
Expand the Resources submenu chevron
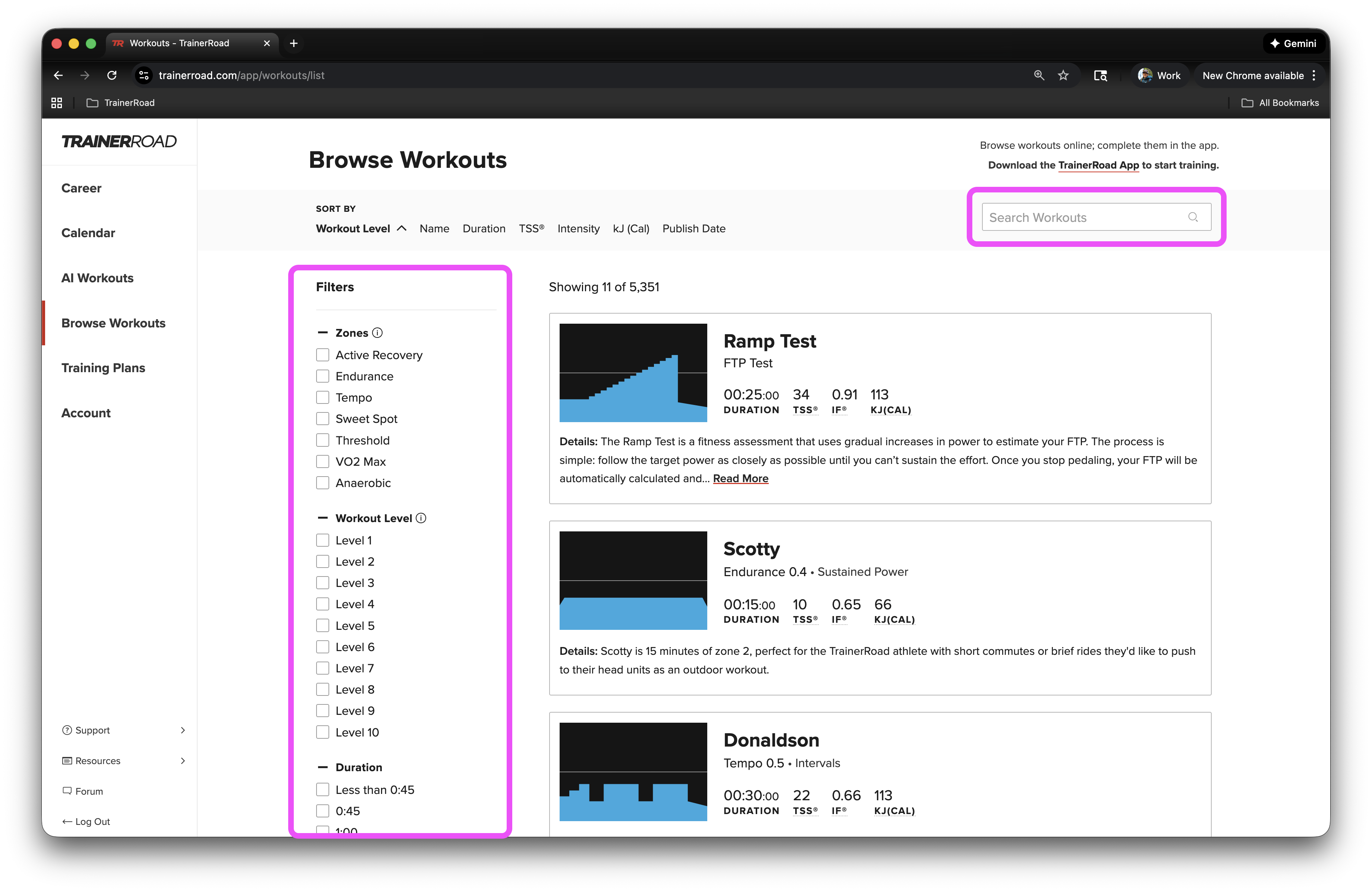tap(183, 760)
